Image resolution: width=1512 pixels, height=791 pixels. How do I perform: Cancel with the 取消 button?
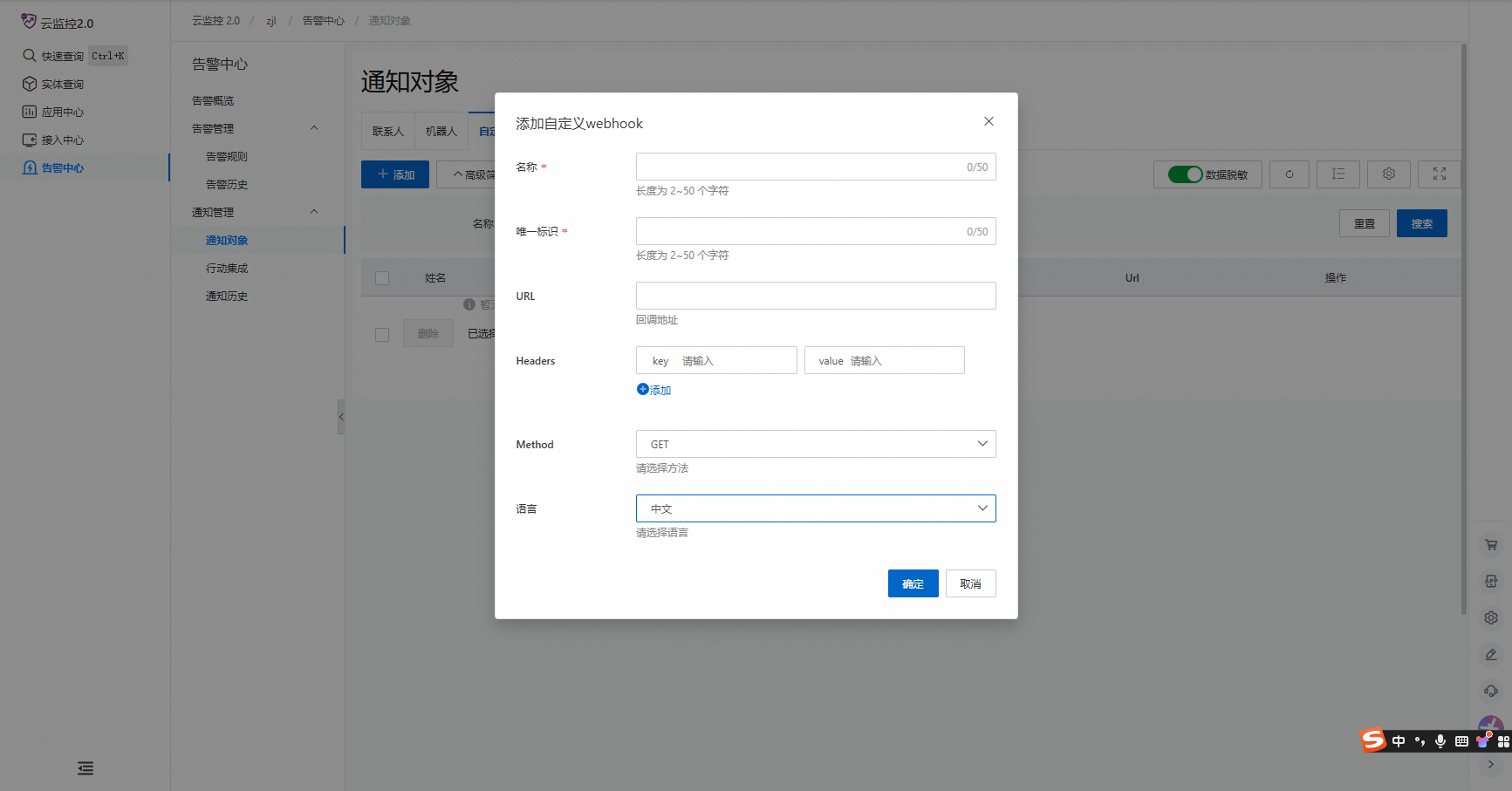pos(971,583)
